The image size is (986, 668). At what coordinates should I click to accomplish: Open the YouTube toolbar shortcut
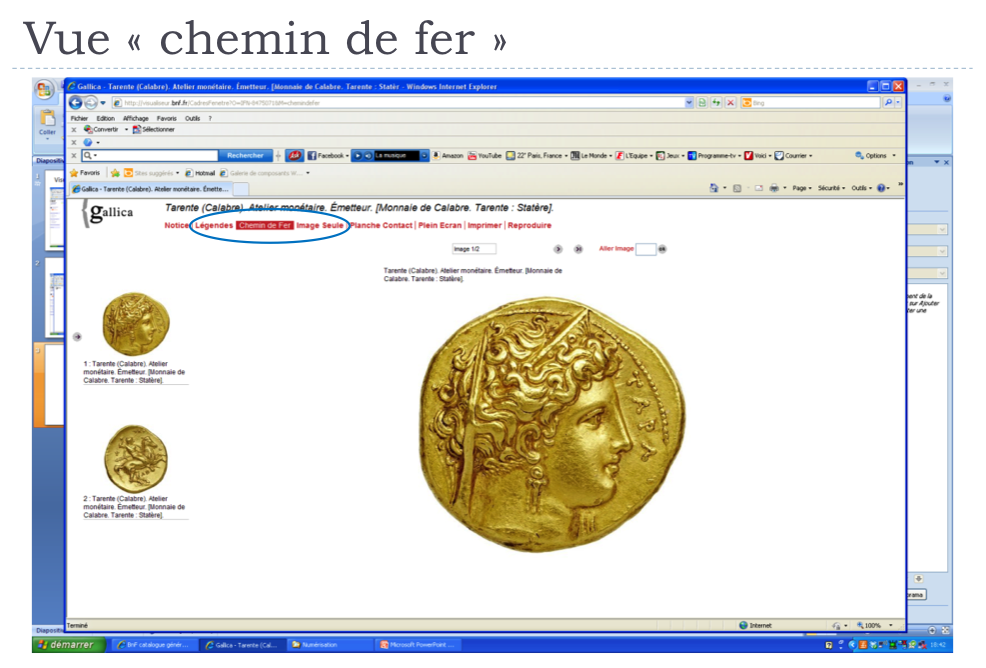(485, 155)
